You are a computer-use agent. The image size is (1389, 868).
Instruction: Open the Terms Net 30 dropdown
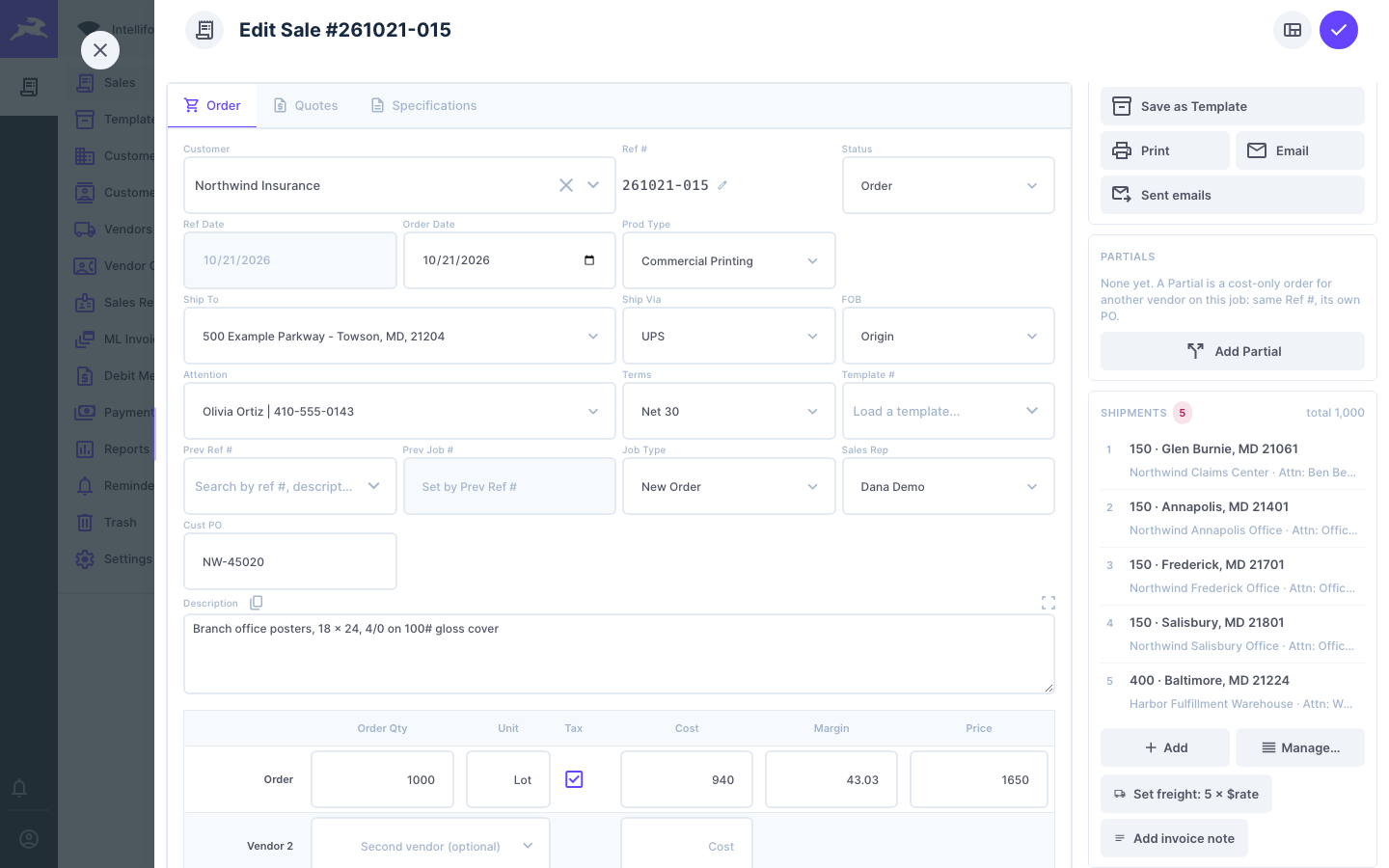(729, 411)
